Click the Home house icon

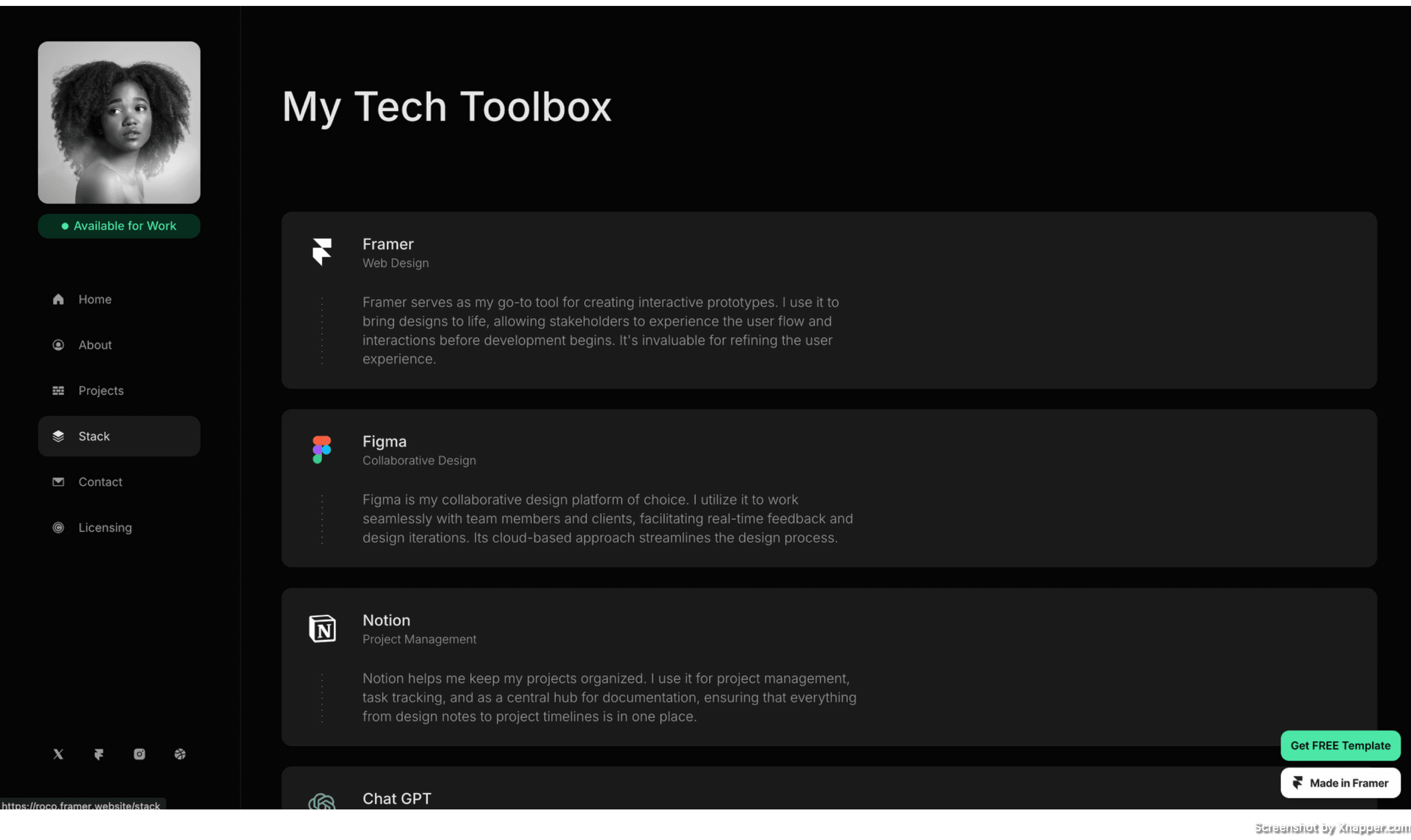[x=58, y=299]
